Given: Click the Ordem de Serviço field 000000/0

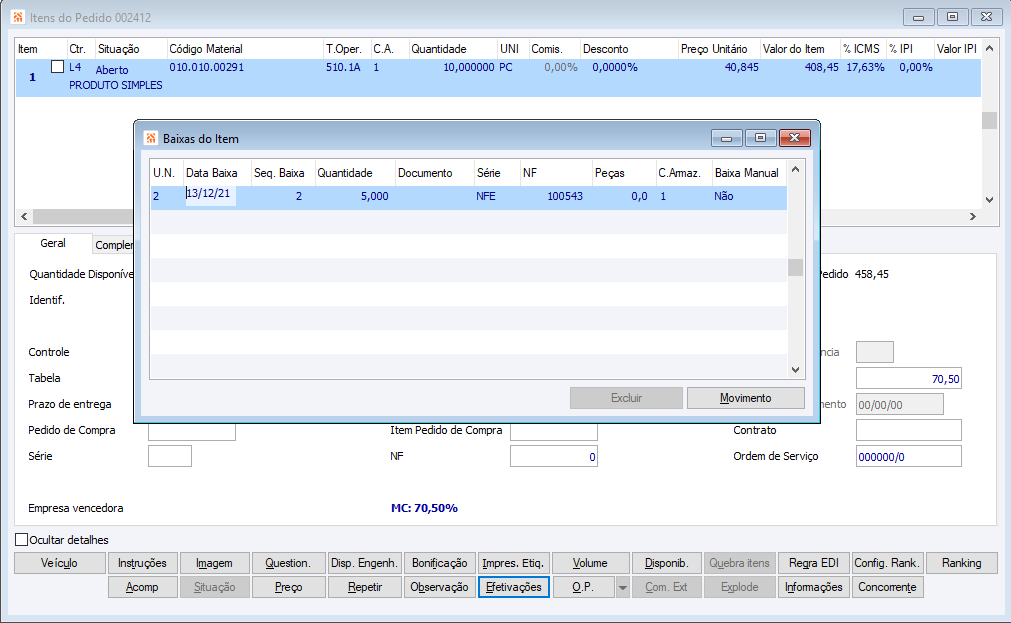Looking at the screenshot, I should coord(908,456).
